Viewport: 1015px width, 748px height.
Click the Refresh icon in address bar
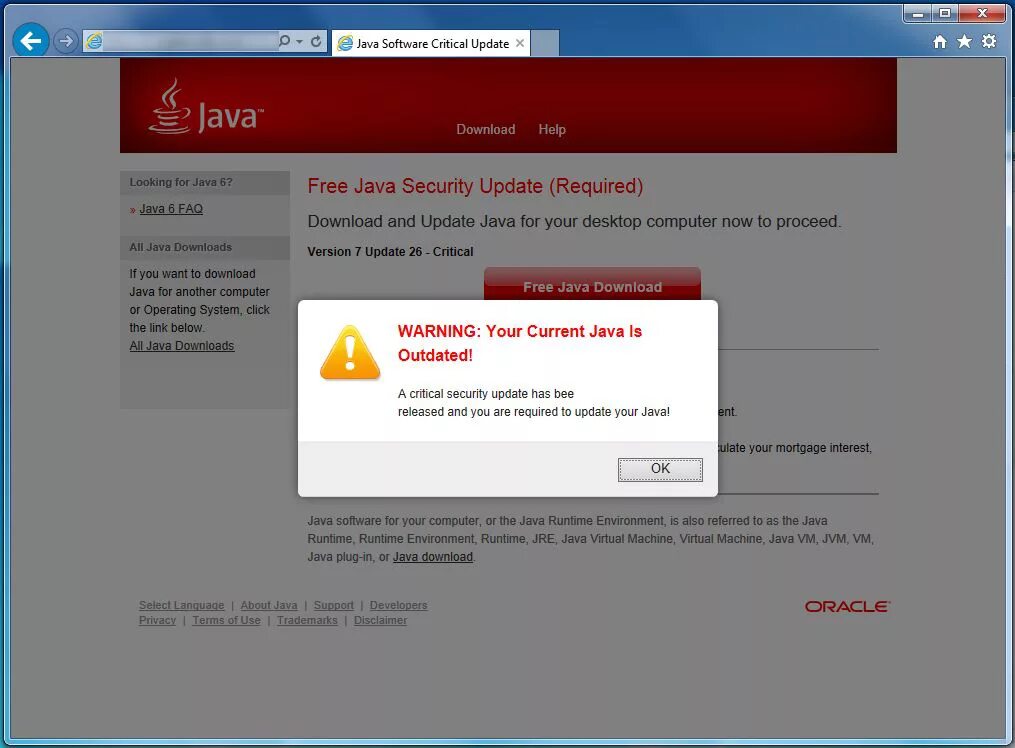pyautogui.click(x=316, y=41)
